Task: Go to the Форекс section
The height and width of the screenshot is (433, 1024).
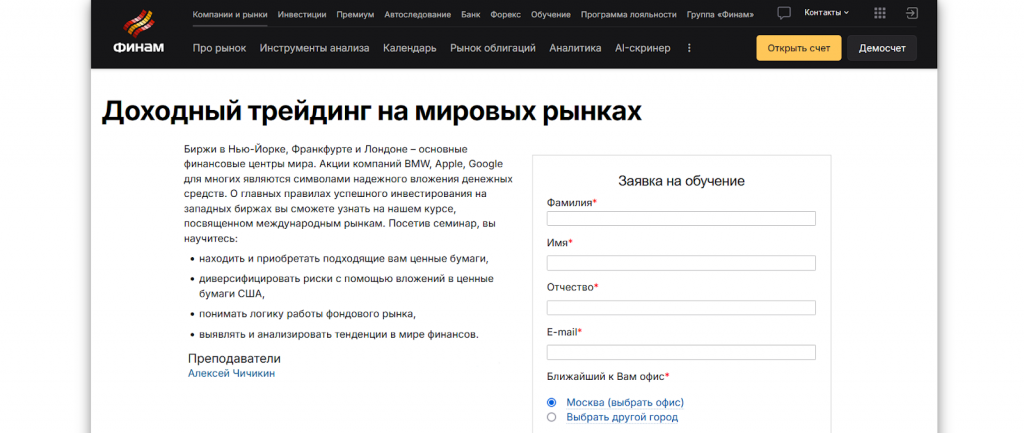Action: click(x=507, y=15)
